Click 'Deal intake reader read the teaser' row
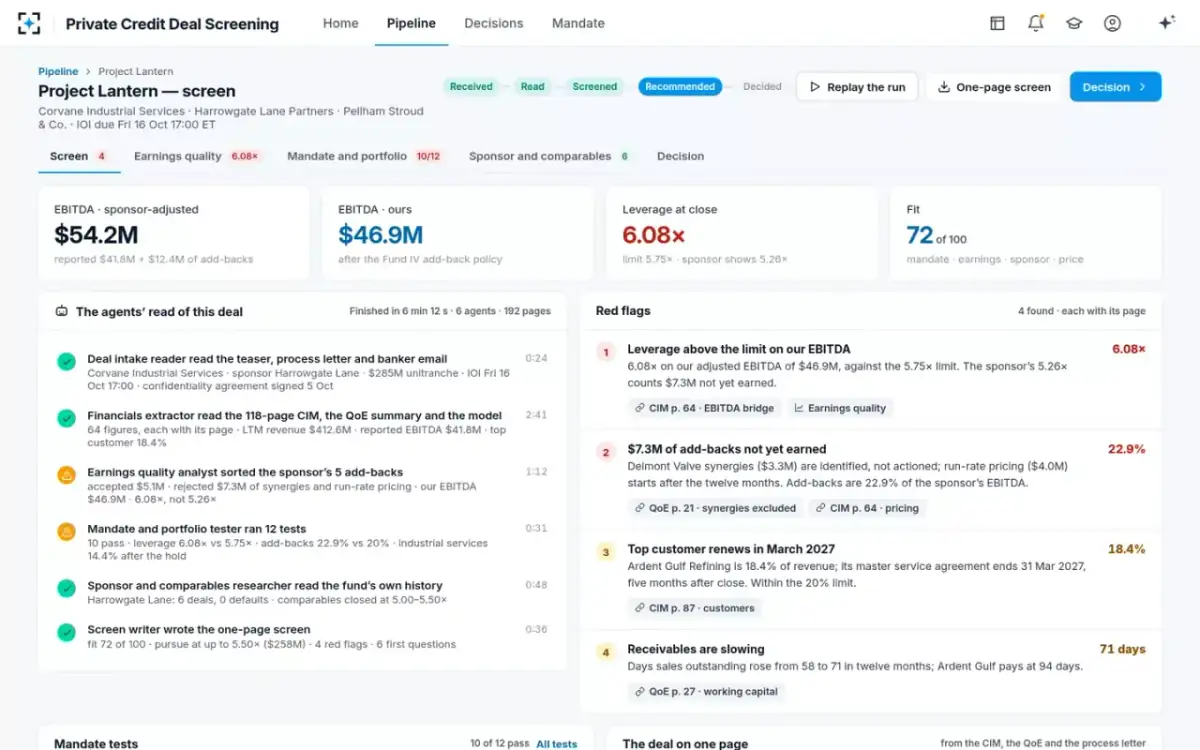 [x=302, y=372]
